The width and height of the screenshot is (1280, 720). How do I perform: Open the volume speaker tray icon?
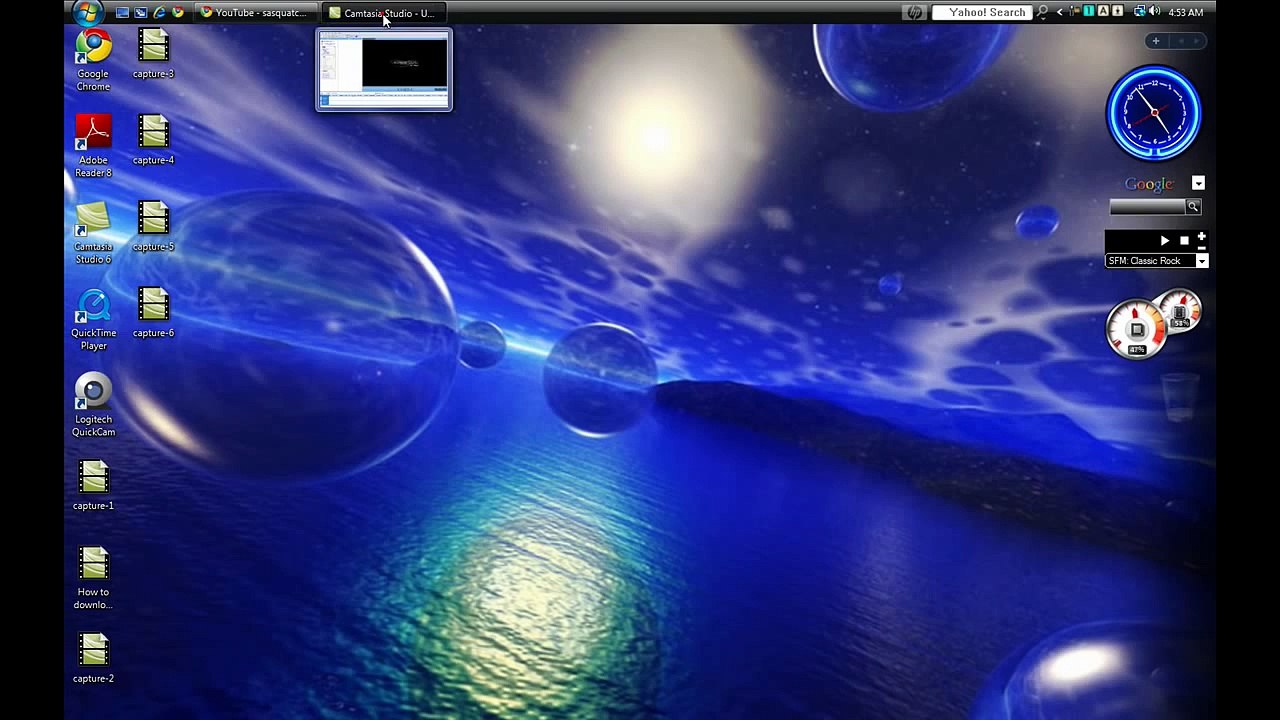pos(1155,12)
